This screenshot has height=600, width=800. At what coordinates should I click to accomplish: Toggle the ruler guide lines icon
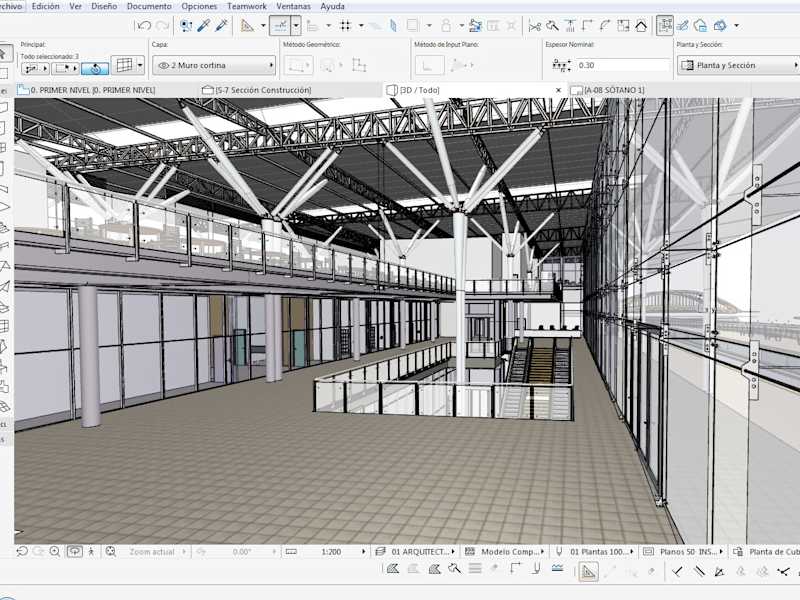click(x=247, y=26)
